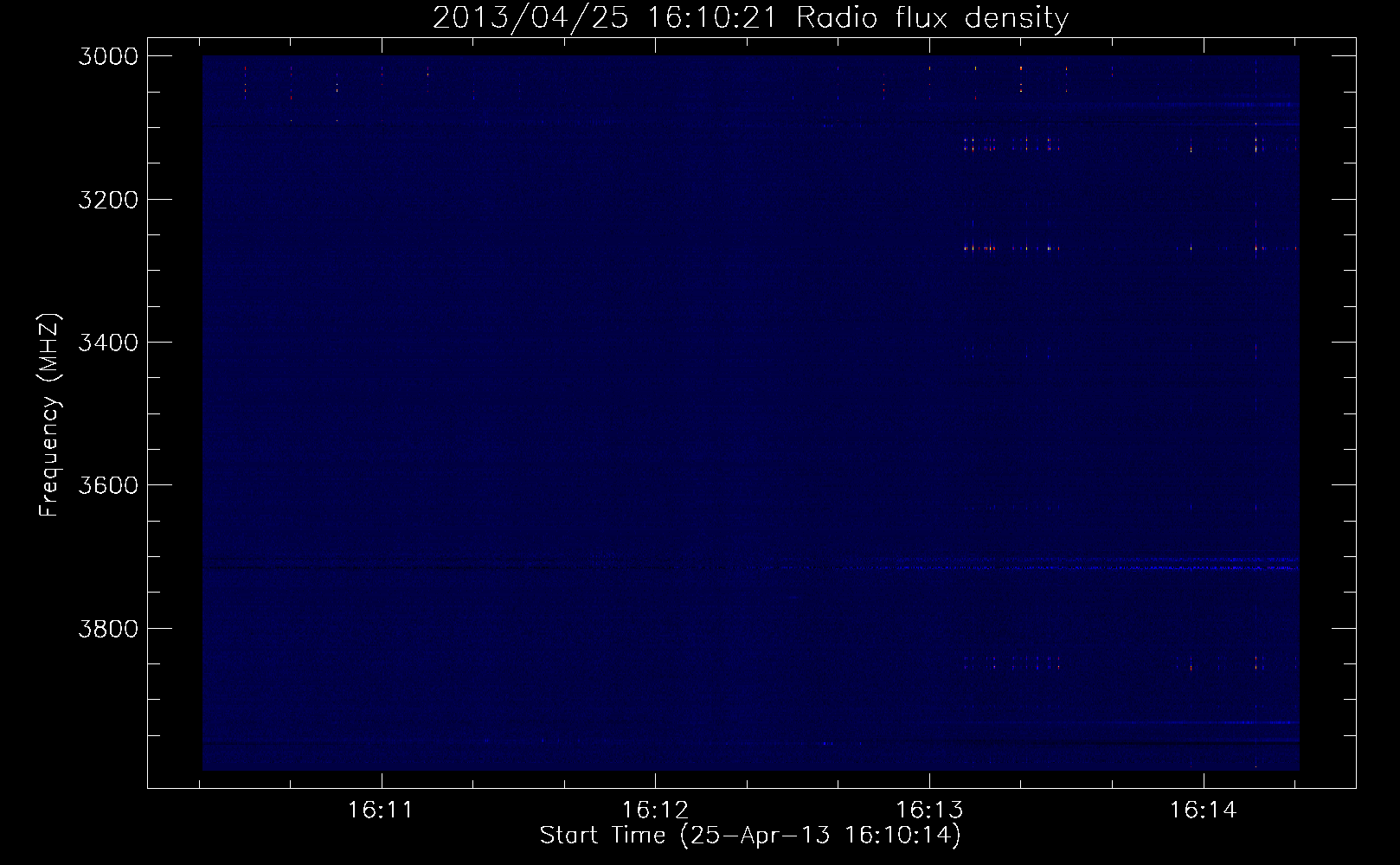This screenshot has height=865, width=1400.
Task: Select the 3600 frequency axis label
Action: click(x=108, y=485)
